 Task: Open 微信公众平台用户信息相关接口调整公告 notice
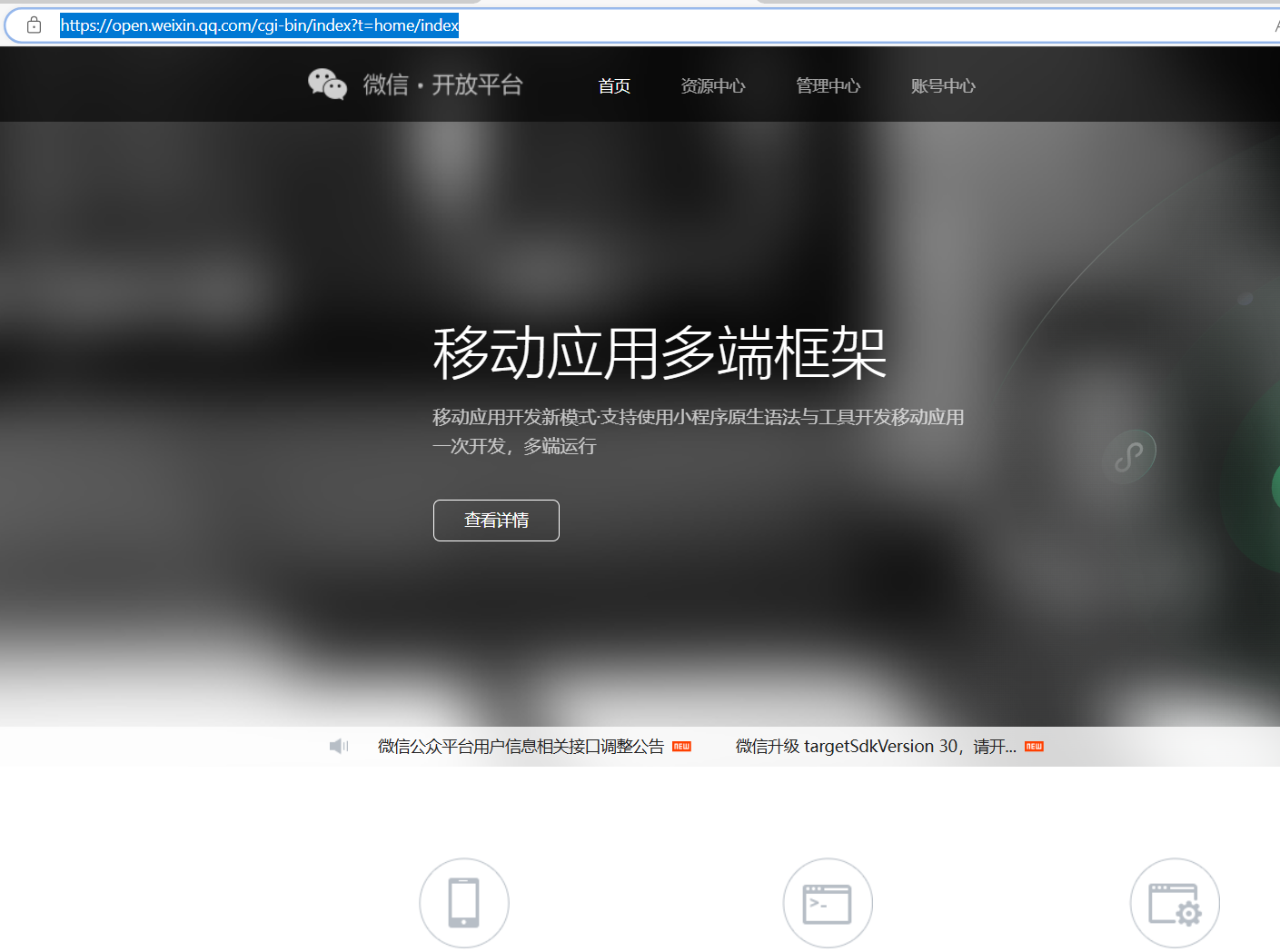521,747
